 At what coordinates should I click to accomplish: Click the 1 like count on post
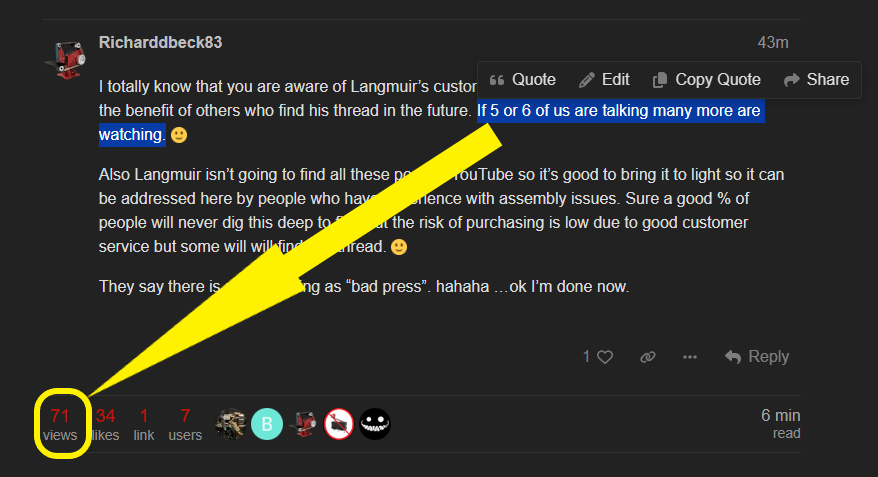586,357
